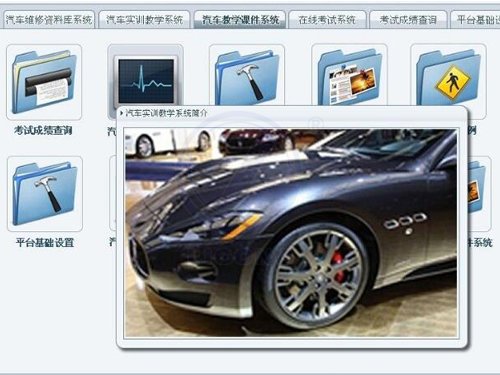This screenshot has width=500, height=375.
Task: Switch to 汽车实训教学系统 tab
Action: [144, 20]
